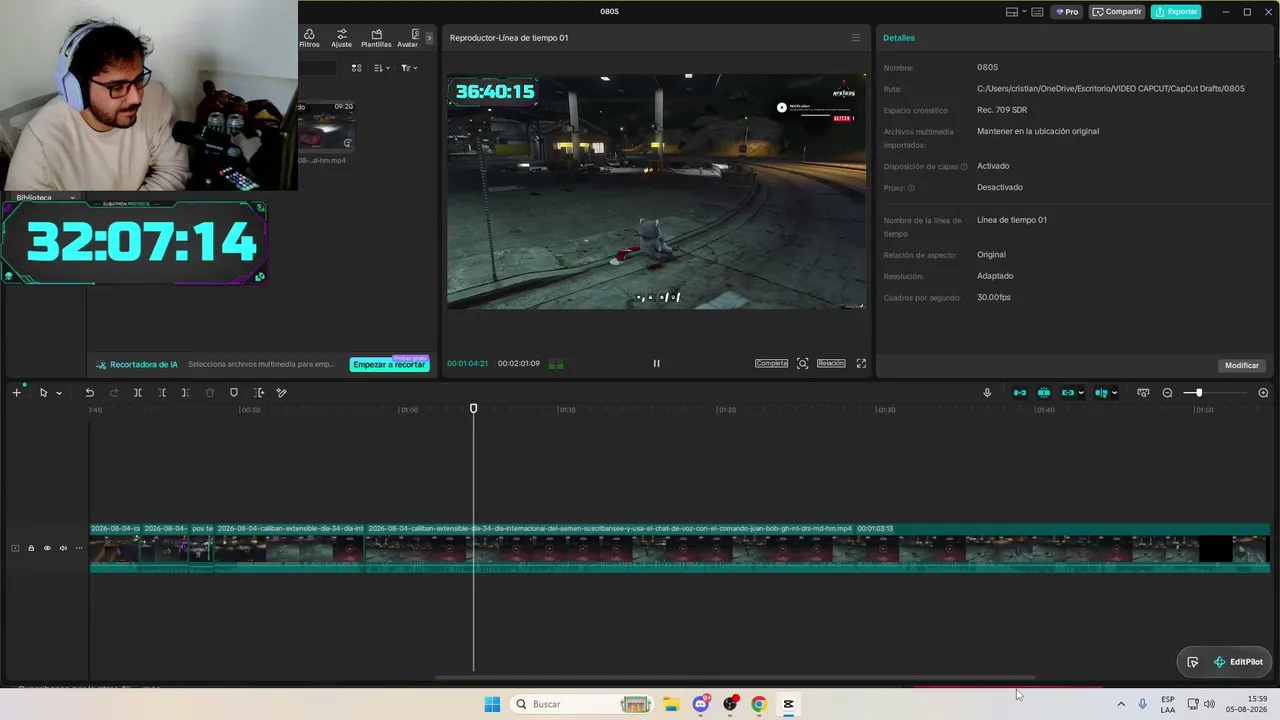Open EditPilot assistant
This screenshot has height=720, width=1280.
[x=1238, y=662]
